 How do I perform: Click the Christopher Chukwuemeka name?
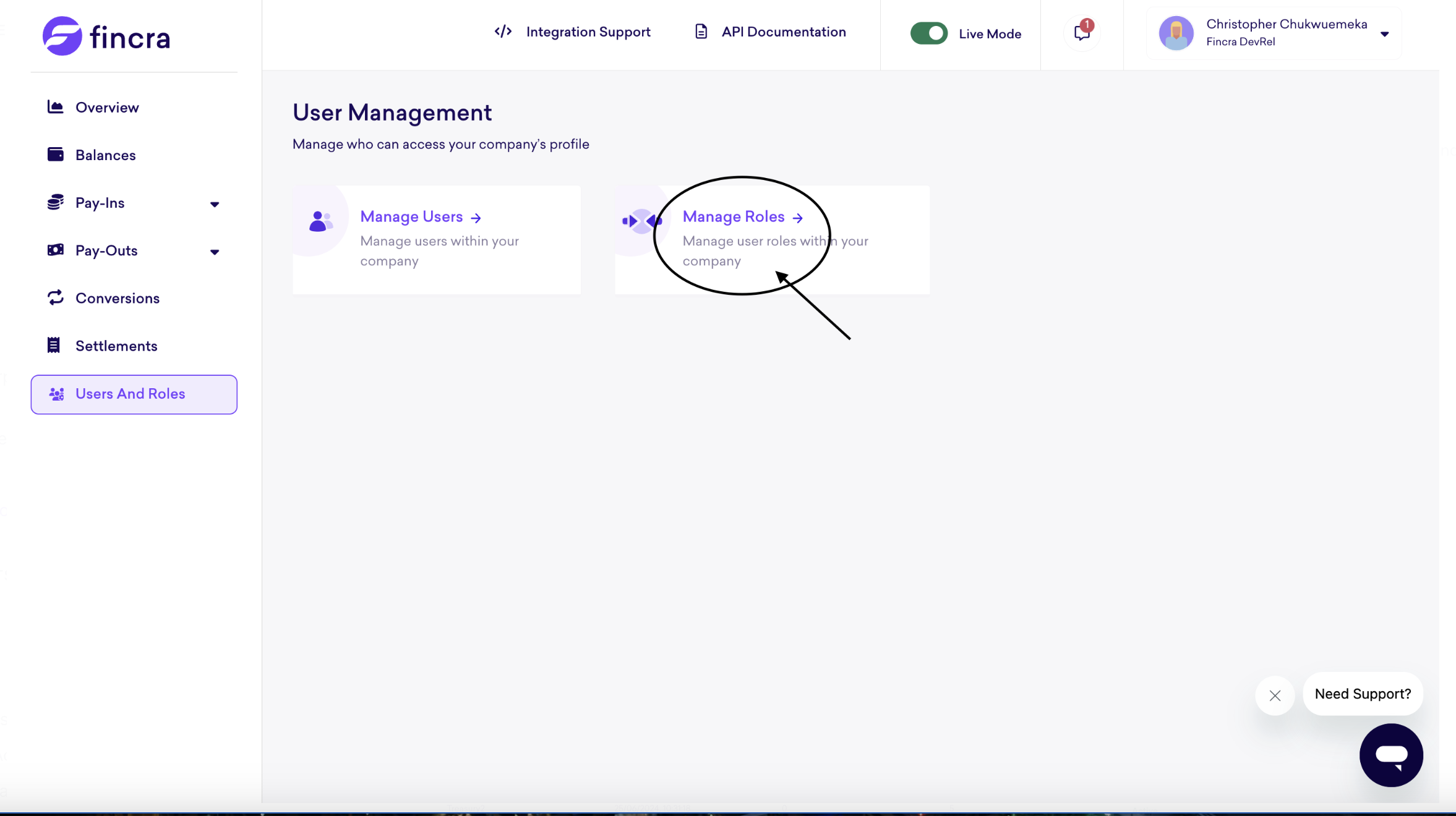tap(1287, 24)
